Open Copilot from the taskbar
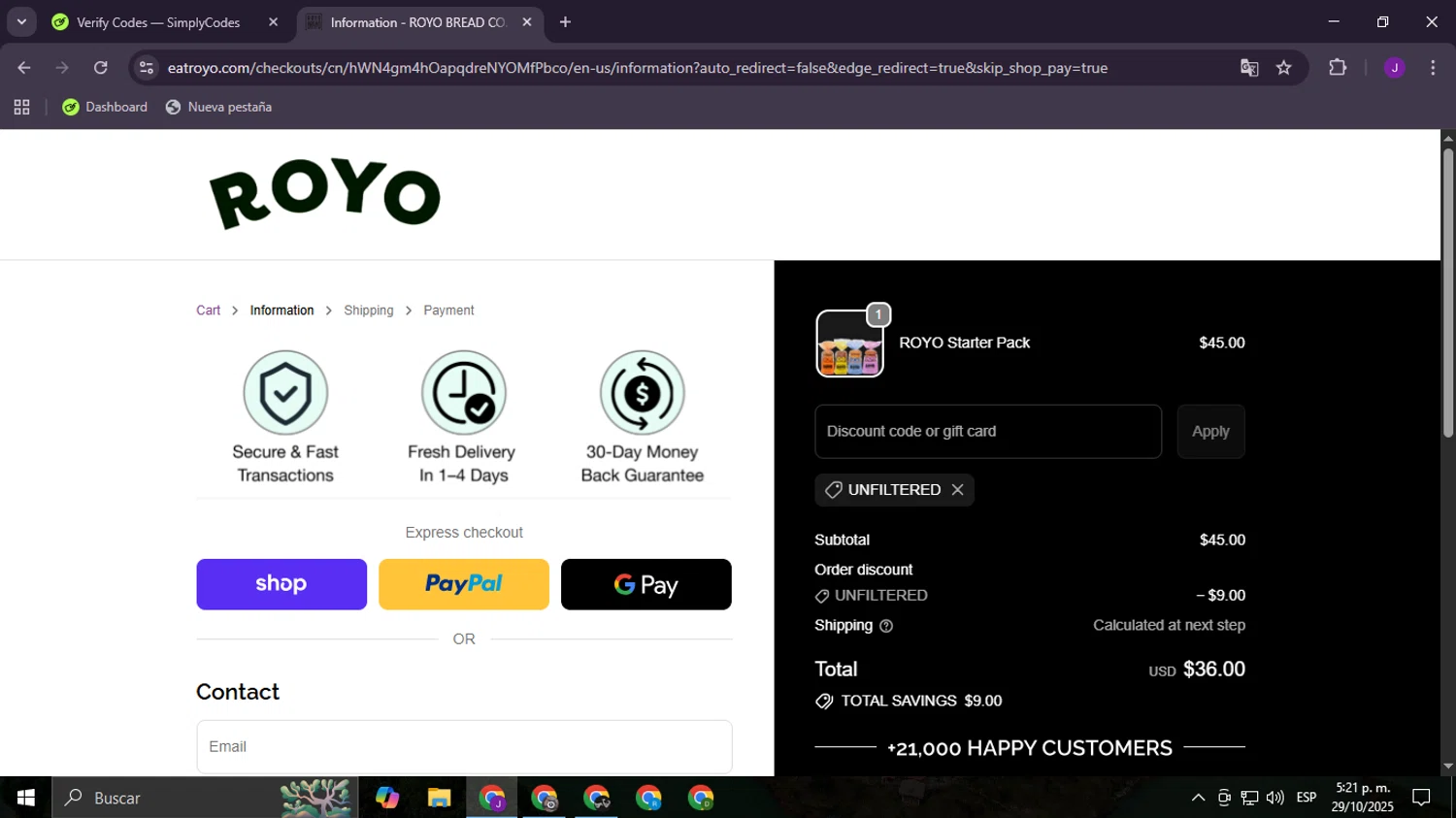This screenshot has width=1456, height=818. (x=387, y=798)
